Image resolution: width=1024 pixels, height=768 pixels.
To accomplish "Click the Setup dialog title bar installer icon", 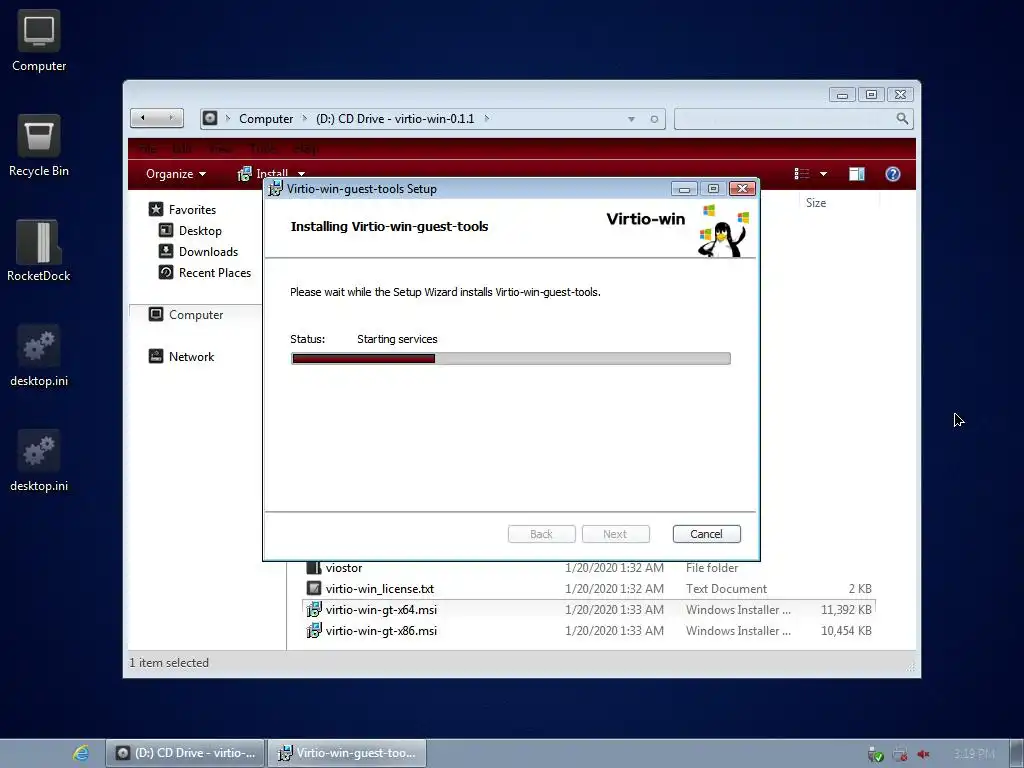I will tap(276, 189).
